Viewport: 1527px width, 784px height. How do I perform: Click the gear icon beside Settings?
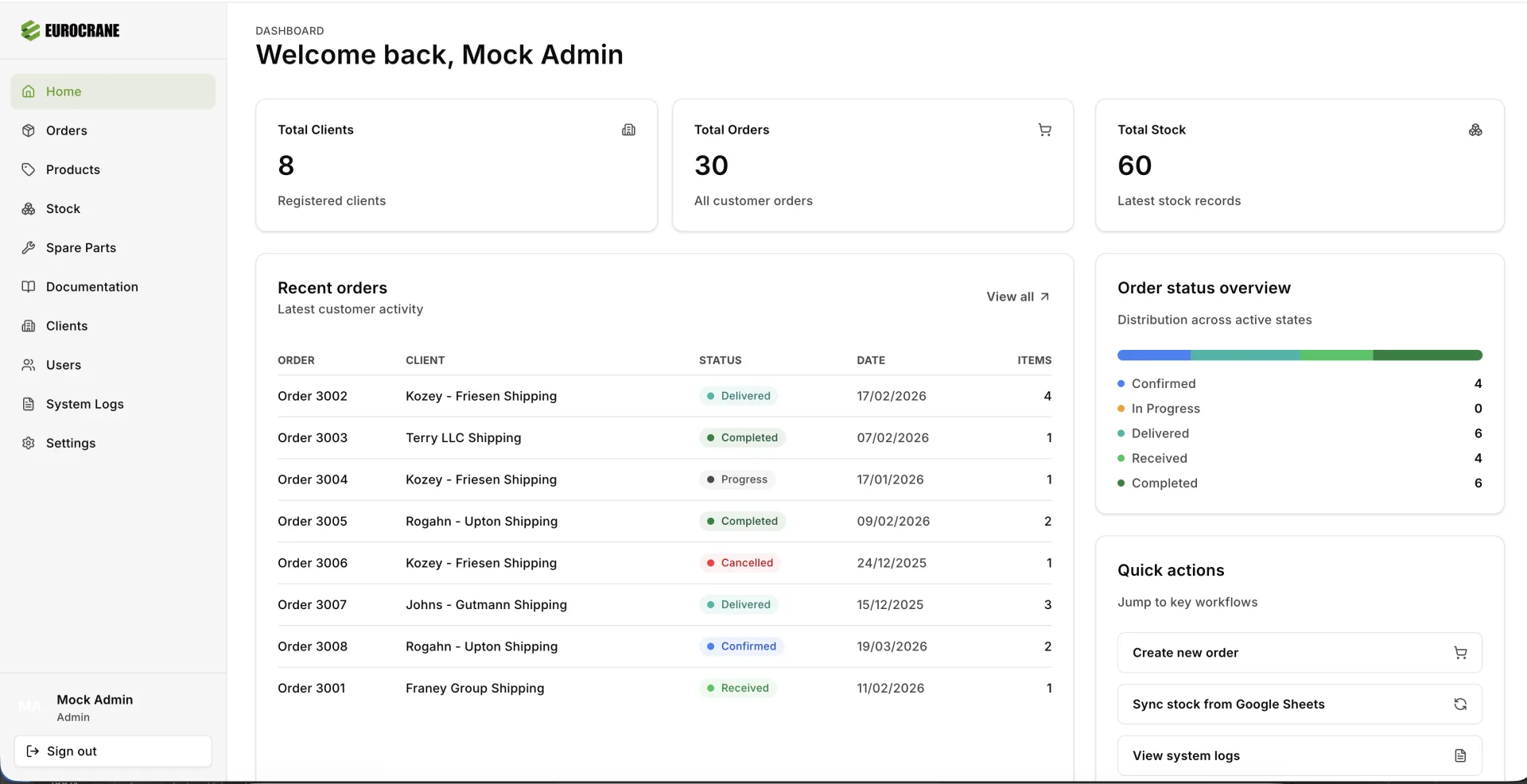[29, 443]
